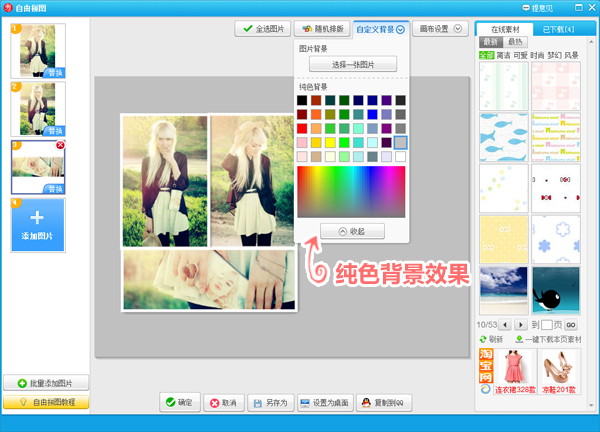Collapse the color panel with 收起
600x432 pixels.
point(351,231)
